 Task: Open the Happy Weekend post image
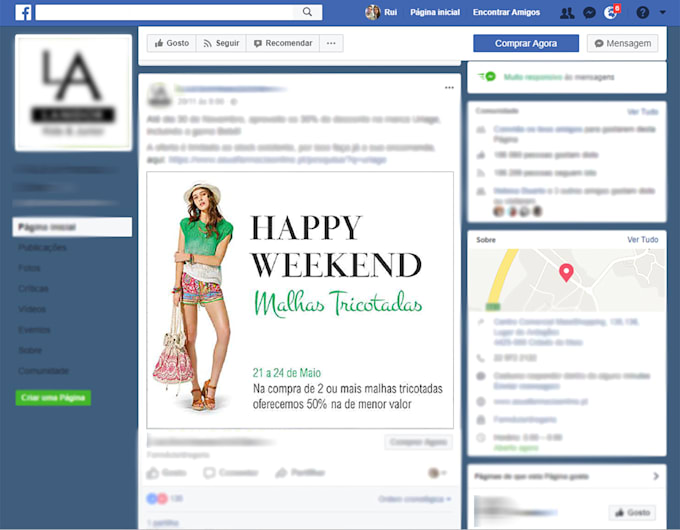click(300, 300)
